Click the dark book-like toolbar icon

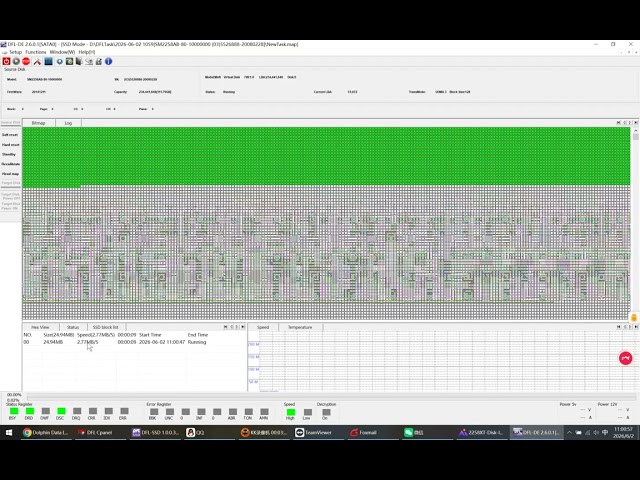click(x=79, y=61)
